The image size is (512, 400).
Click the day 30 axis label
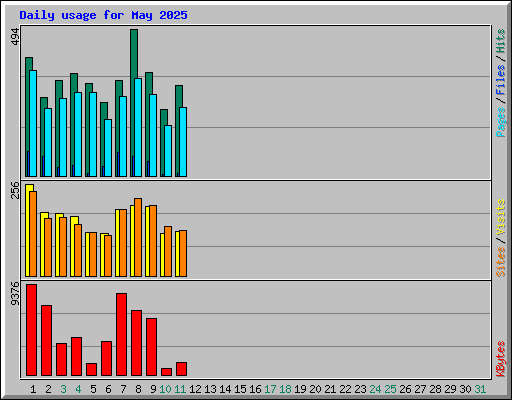[465, 389]
